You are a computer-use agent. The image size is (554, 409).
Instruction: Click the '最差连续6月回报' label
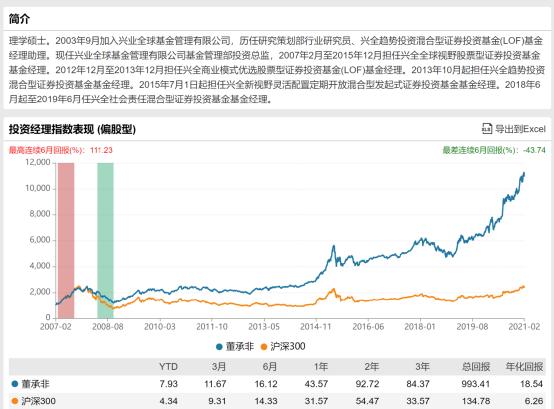pos(480,150)
